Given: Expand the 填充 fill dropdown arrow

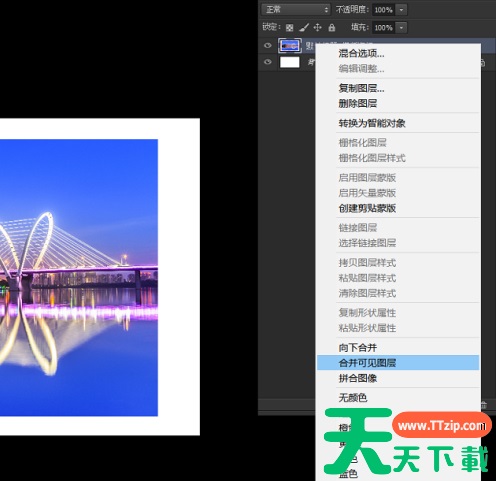Looking at the screenshot, I should (x=401, y=27).
